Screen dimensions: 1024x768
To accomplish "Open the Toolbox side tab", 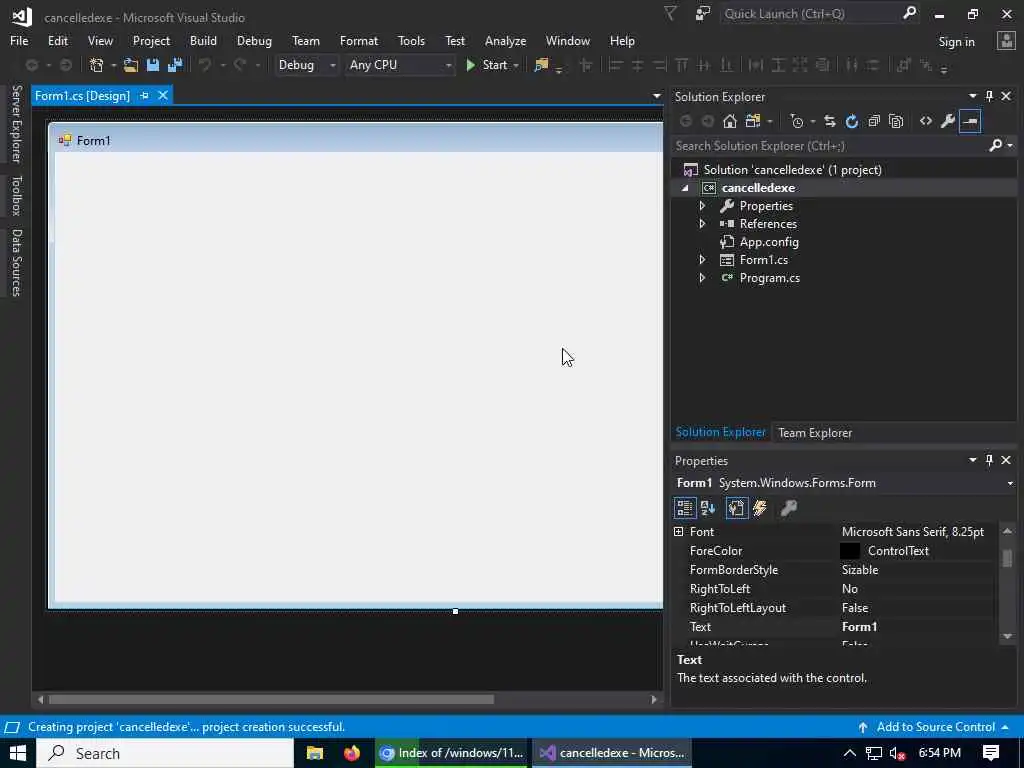I will (x=16, y=195).
